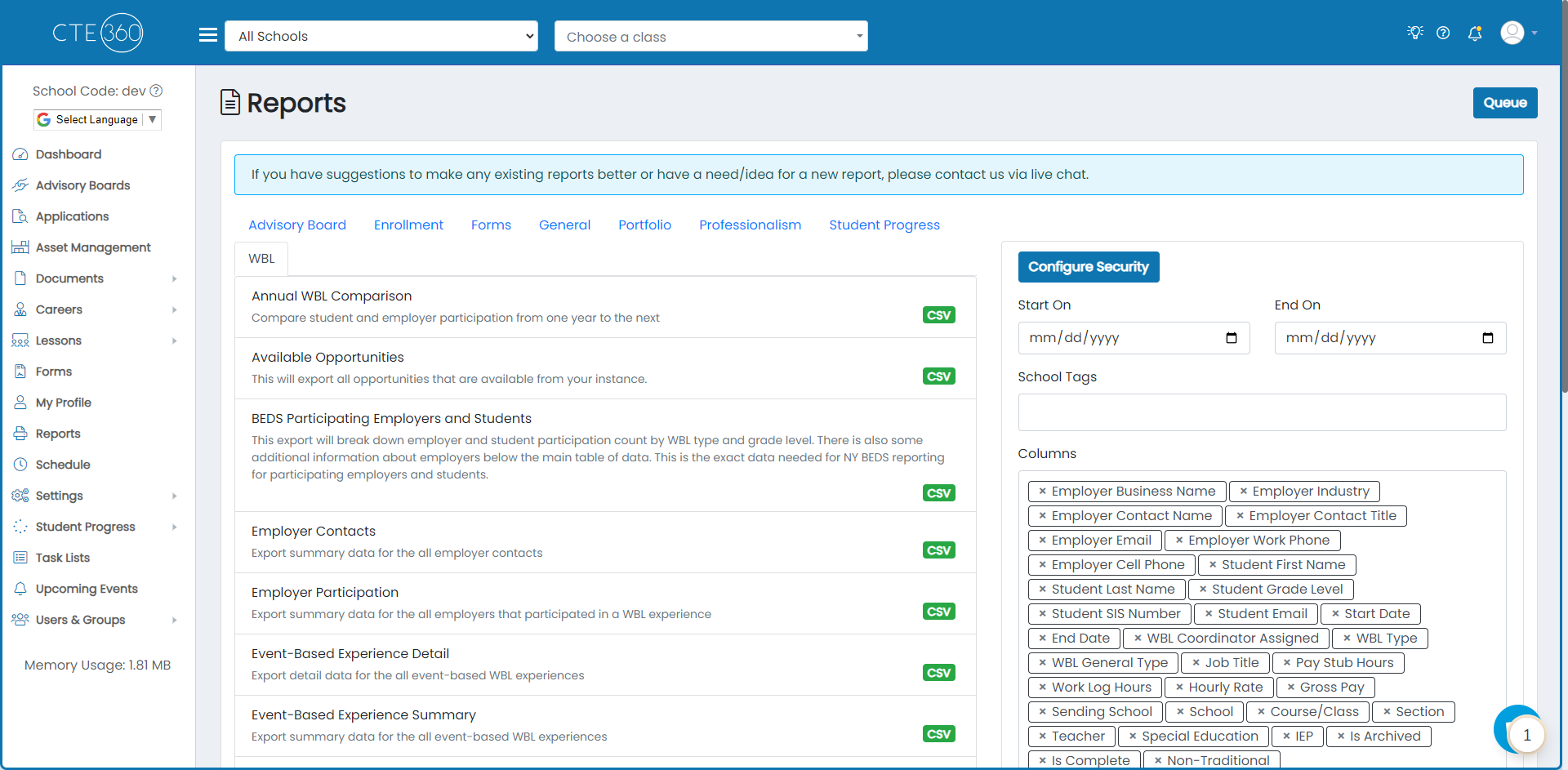Open Start On calendar picker icon
1568x770 pixels.
tap(1232, 338)
